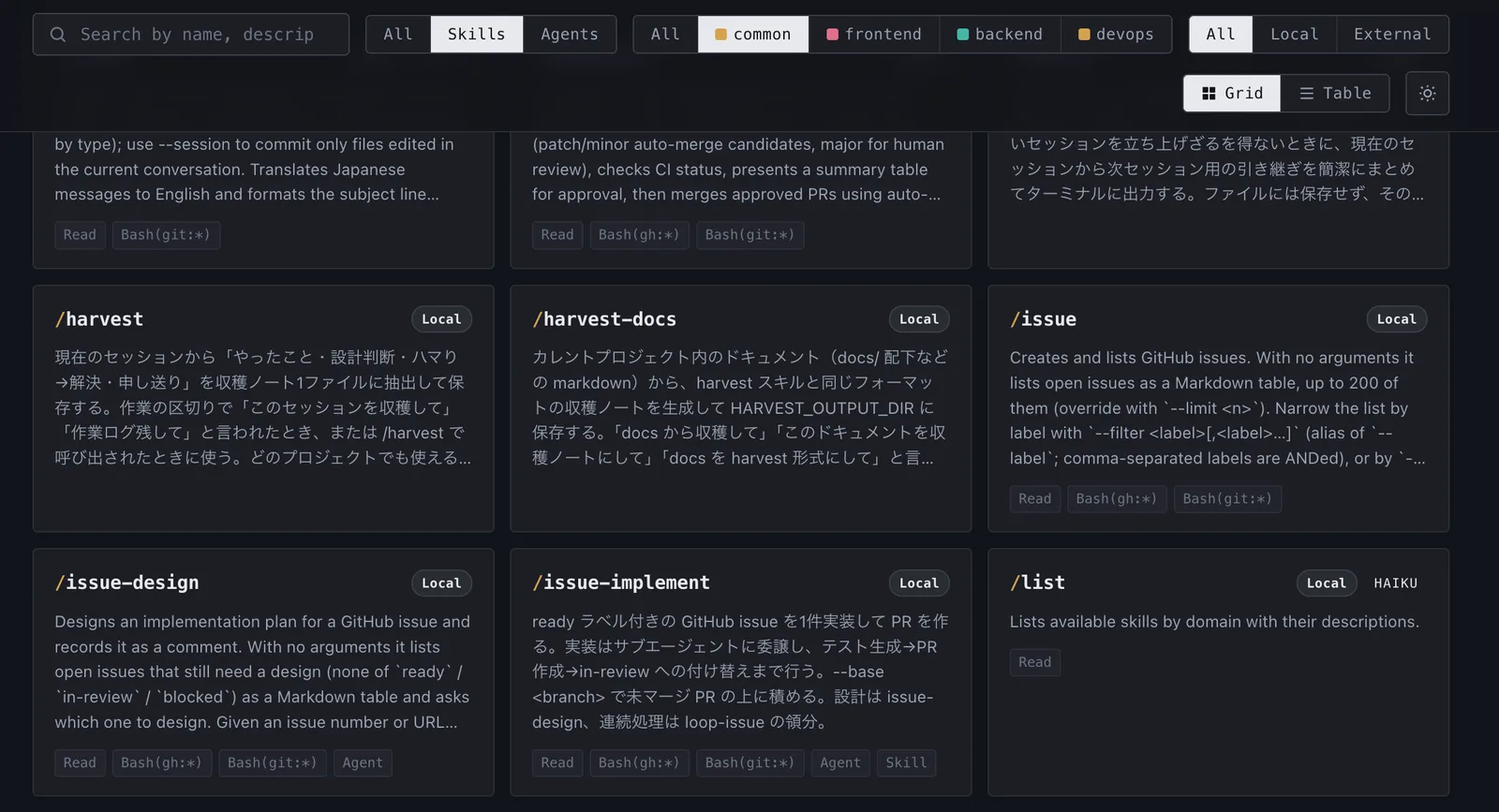
Task: Toggle the devops domain filter
Action: [x=1116, y=35]
